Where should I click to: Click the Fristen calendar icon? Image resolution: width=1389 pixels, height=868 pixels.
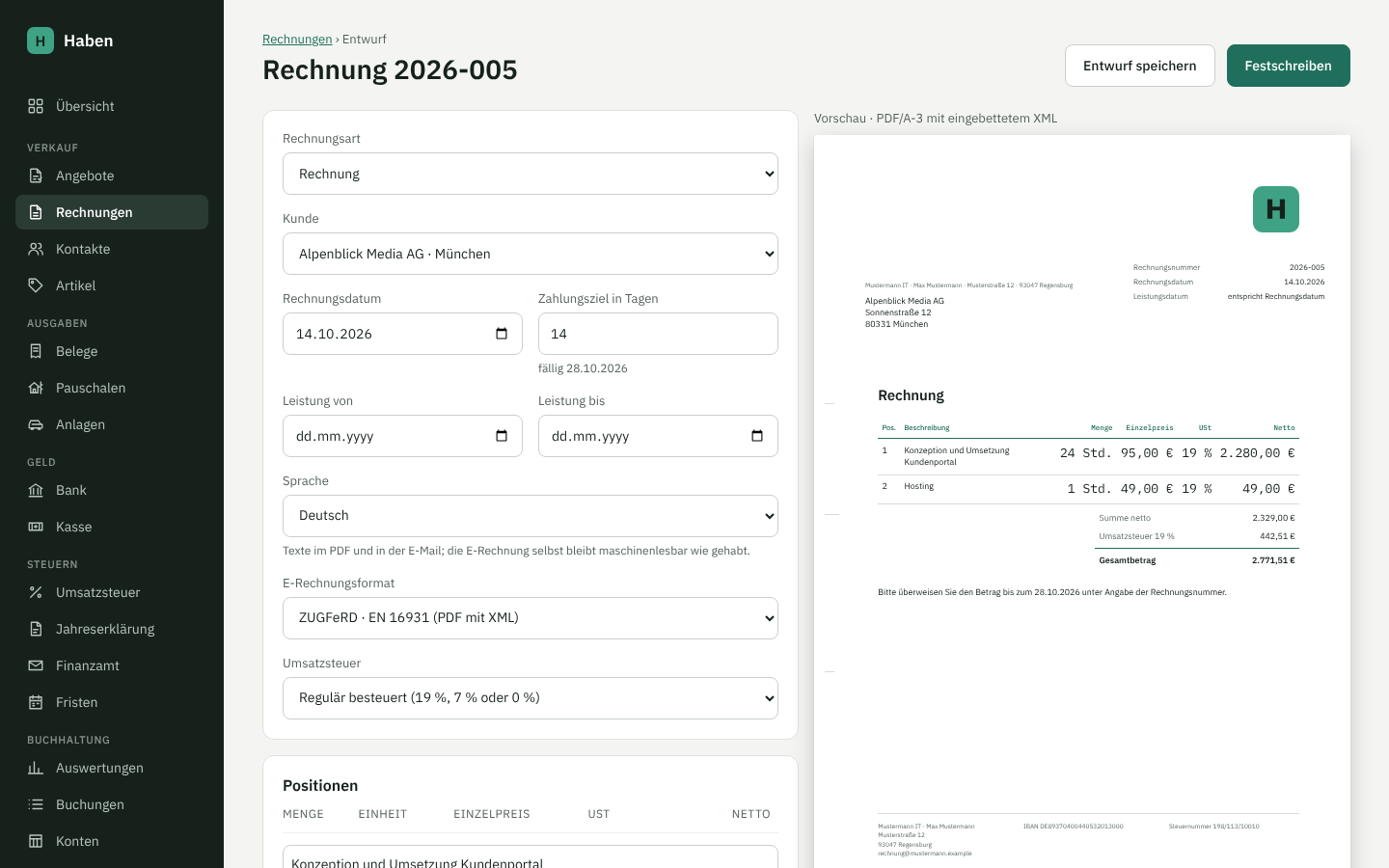36,702
